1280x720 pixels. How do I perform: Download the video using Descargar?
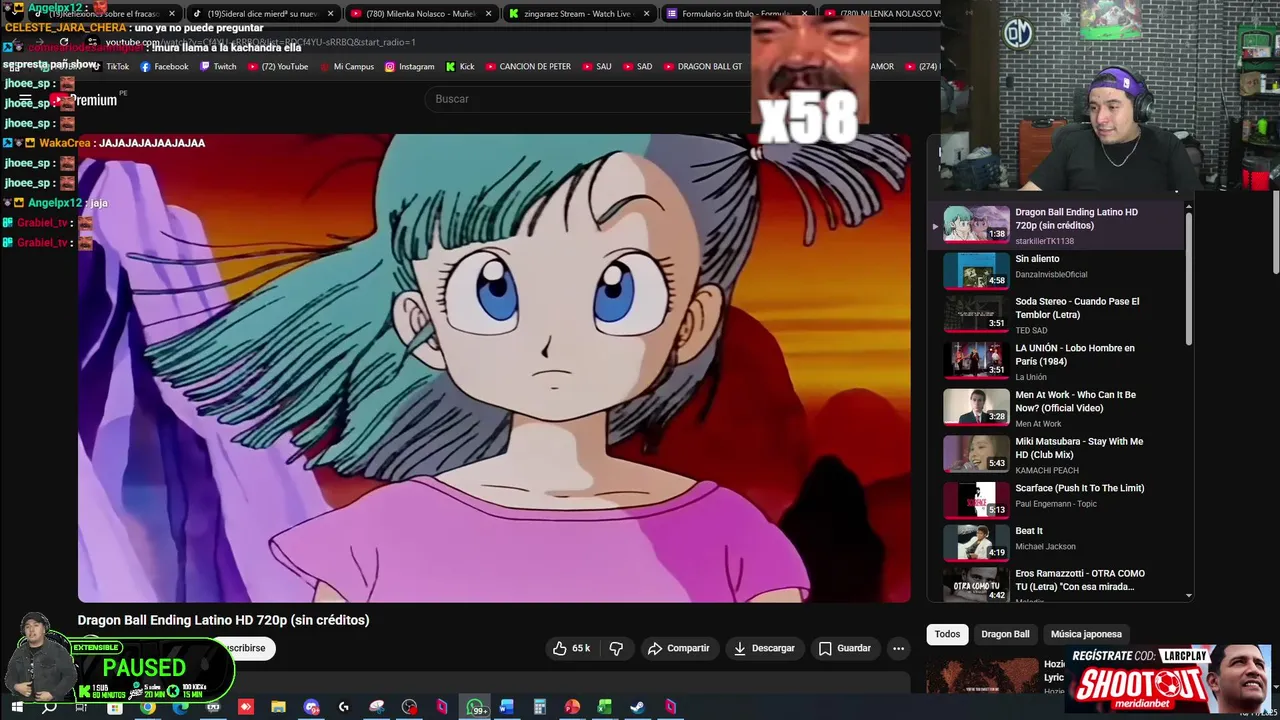[x=763, y=648]
